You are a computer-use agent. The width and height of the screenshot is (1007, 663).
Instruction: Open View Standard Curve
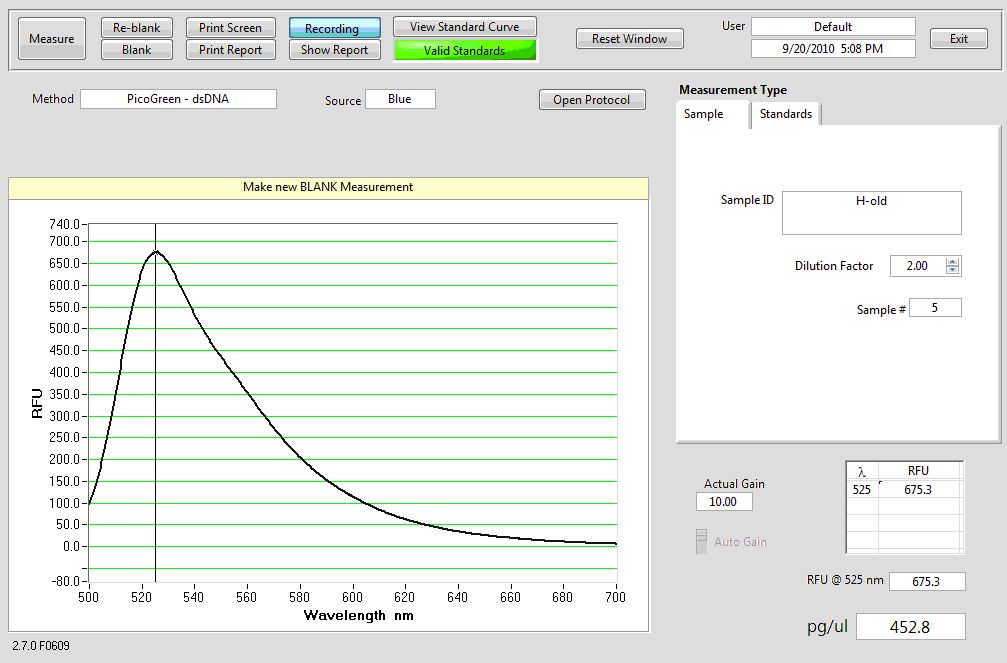coord(465,27)
